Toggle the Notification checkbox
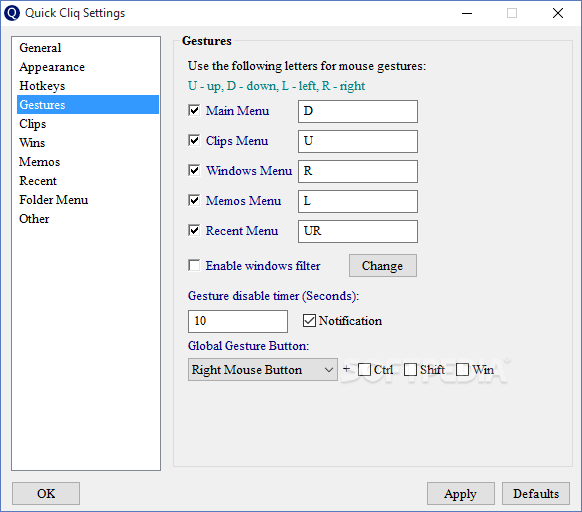 pyautogui.click(x=309, y=320)
